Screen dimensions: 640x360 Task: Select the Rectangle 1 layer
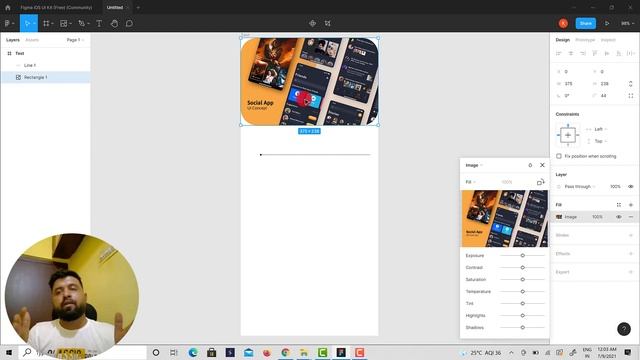point(46,77)
